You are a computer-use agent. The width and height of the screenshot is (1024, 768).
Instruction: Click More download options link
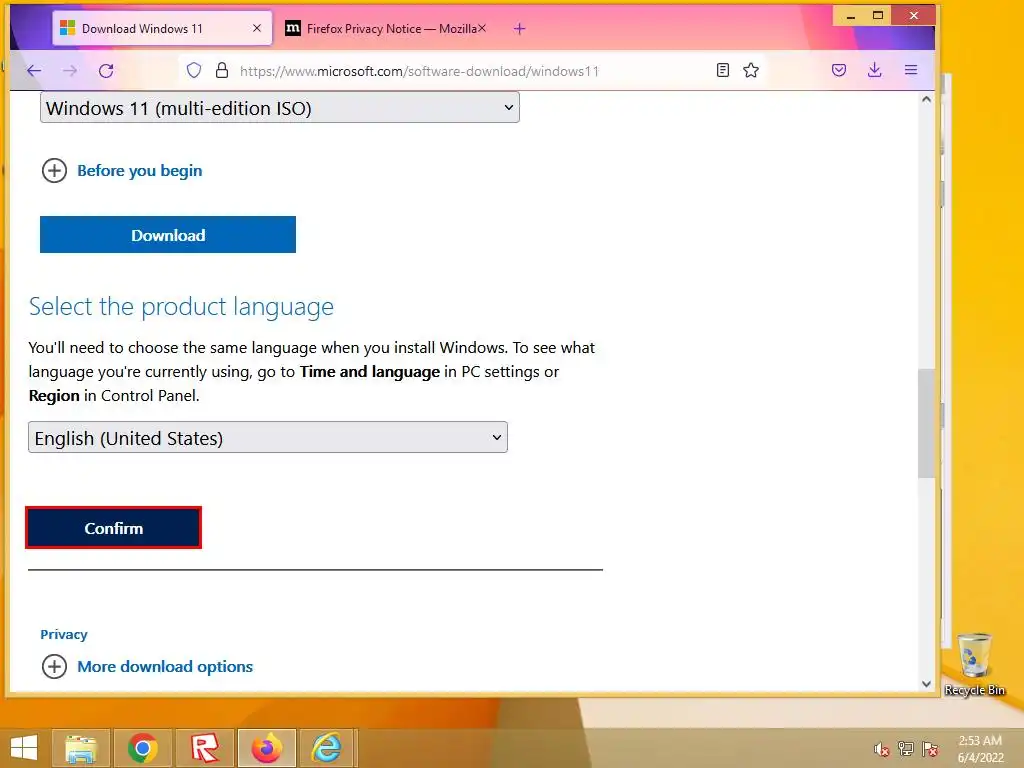[165, 667]
